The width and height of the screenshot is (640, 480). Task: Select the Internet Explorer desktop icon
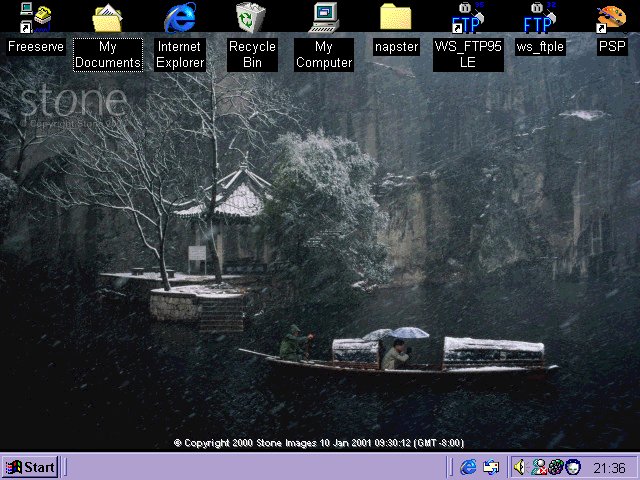[x=180, y=17]
